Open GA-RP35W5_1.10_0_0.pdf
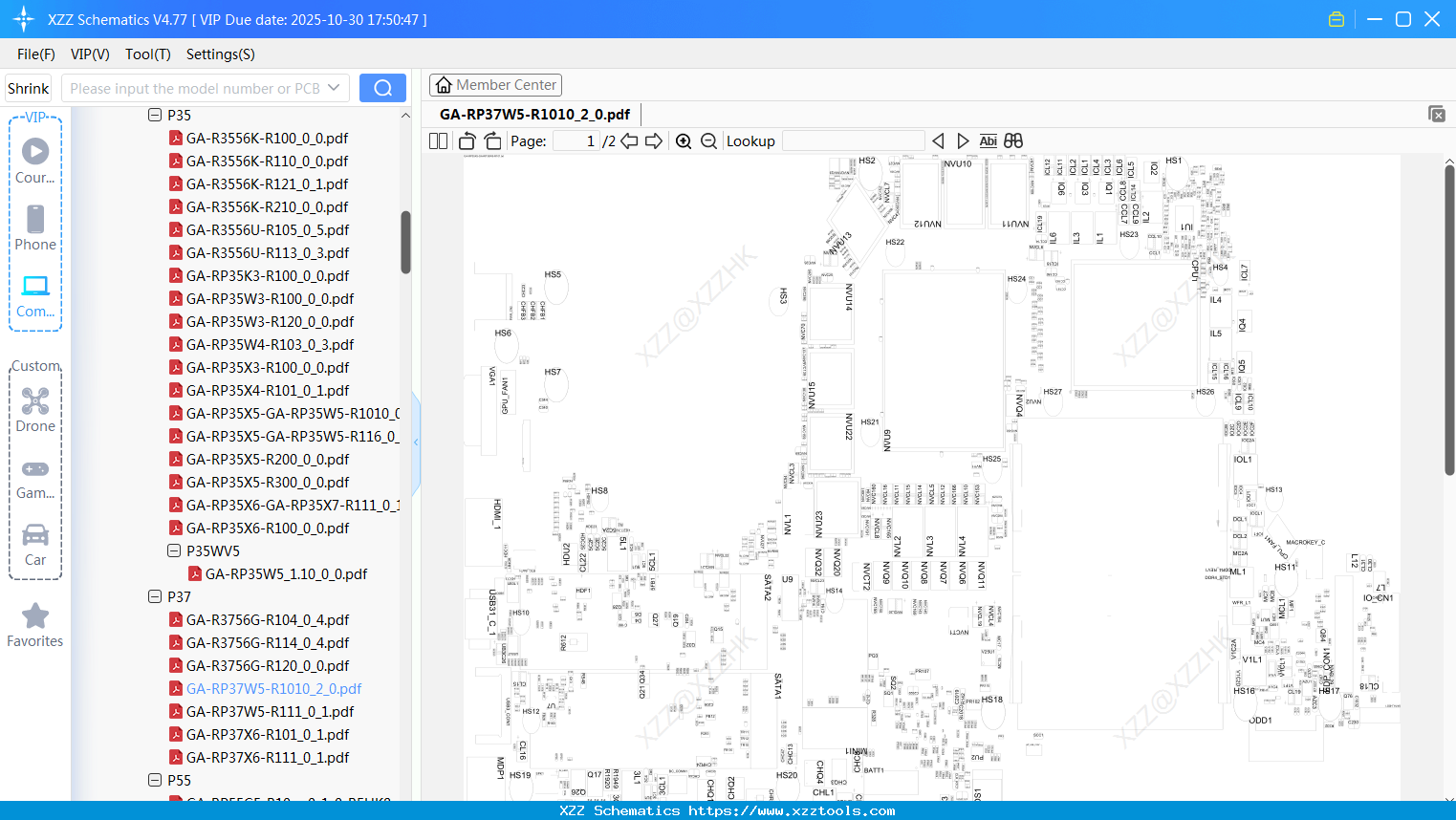The image size is (1456, 820). point(286,573)
